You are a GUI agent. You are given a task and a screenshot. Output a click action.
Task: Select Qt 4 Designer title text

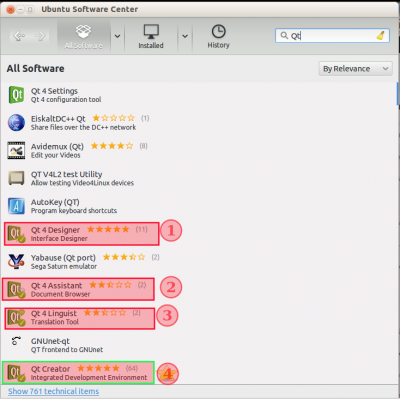55,230
